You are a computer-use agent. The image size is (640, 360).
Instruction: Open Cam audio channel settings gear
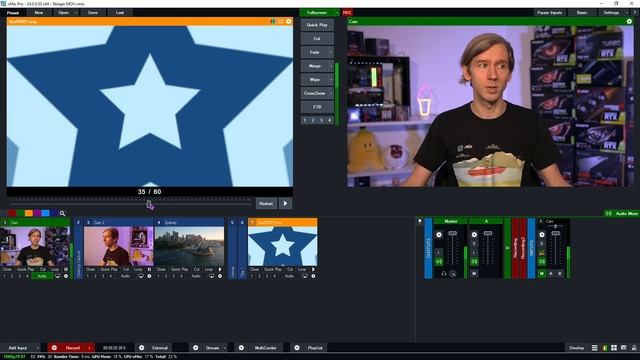coord(542,235)
